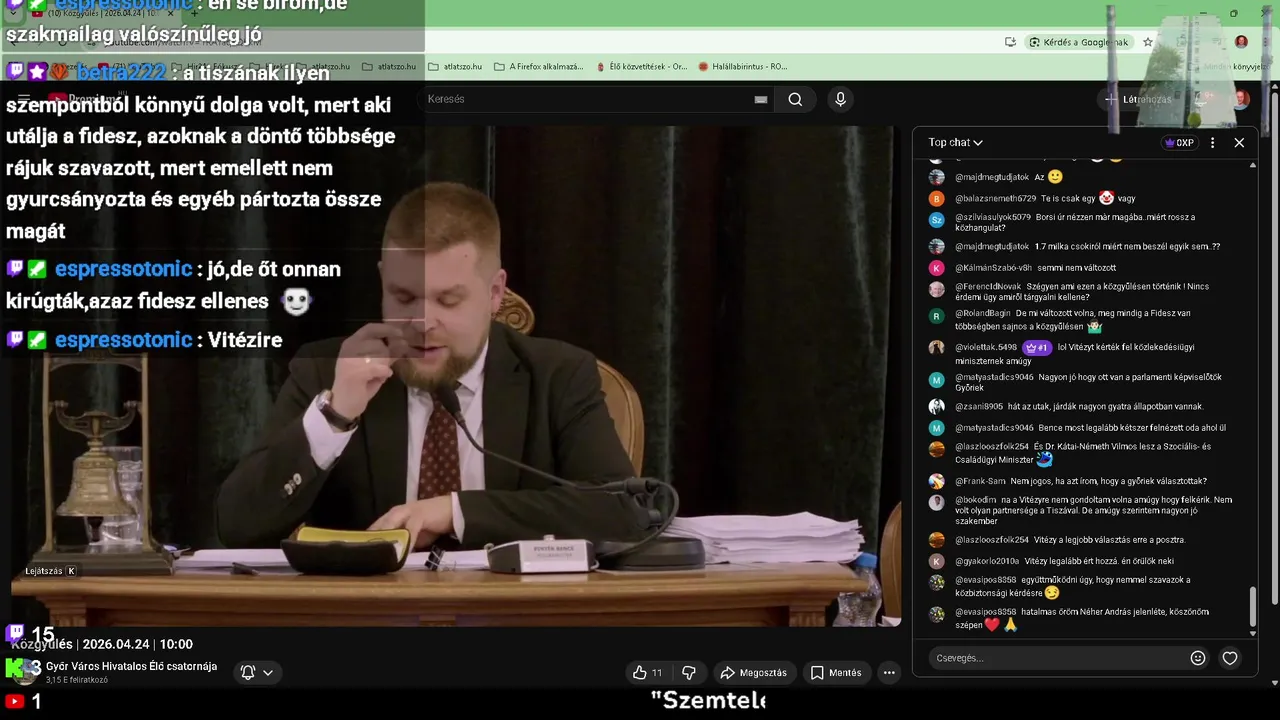Activate voice search microphone icon
The height and width of the screenshot is (720, 1280).
840,99
